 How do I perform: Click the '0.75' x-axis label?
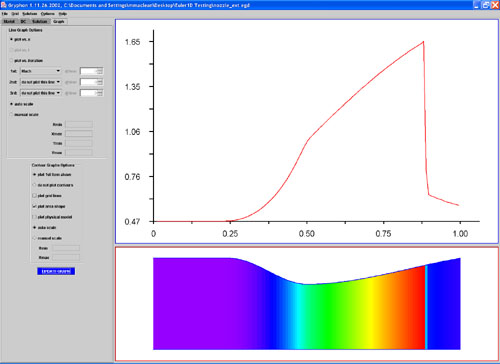[383, 234]
